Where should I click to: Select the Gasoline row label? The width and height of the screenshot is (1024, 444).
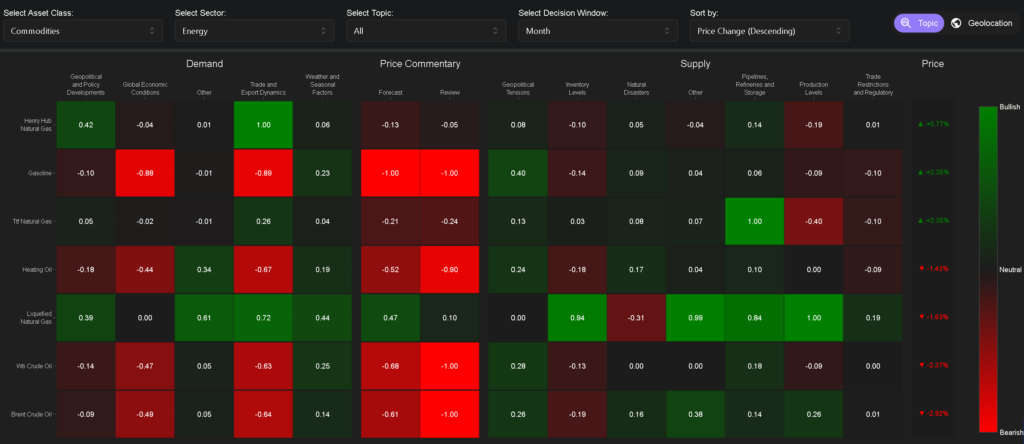40,173
